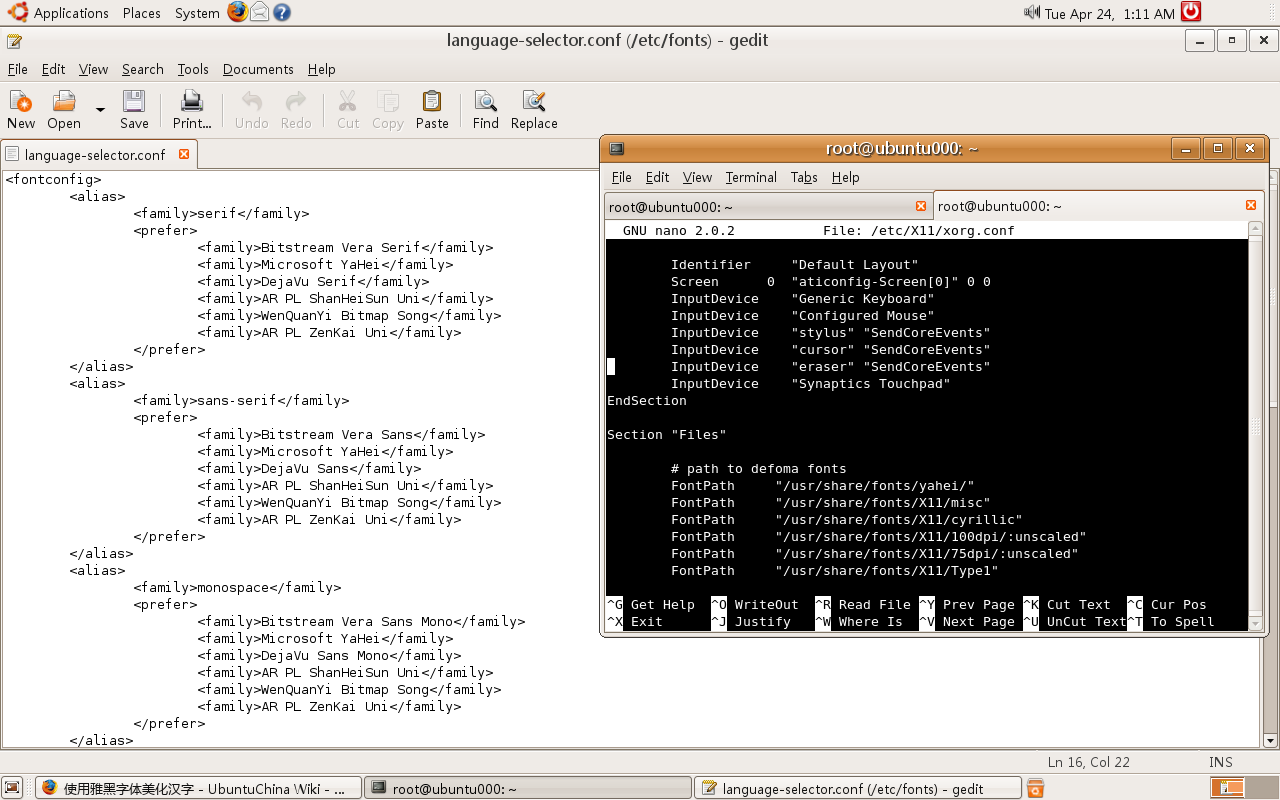The height and width of the screenshot is (800, 1280).
Task: Open gedit Help menu
Action: (x=321, y=69)
